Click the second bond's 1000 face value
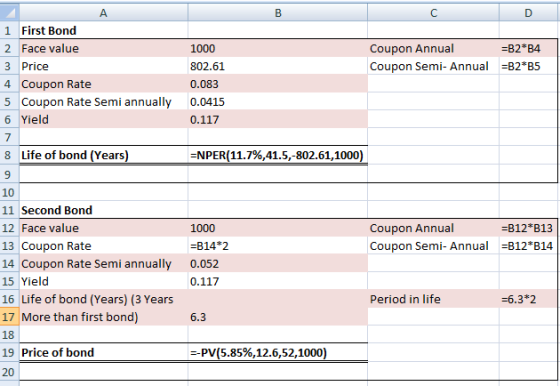 coord(278,228)
